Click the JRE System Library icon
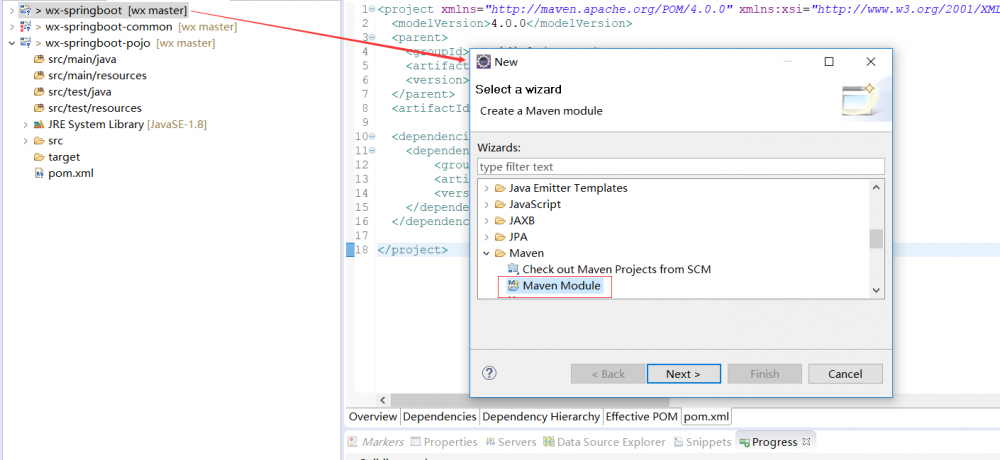1000x460 pixels. (x=39, y=124)
